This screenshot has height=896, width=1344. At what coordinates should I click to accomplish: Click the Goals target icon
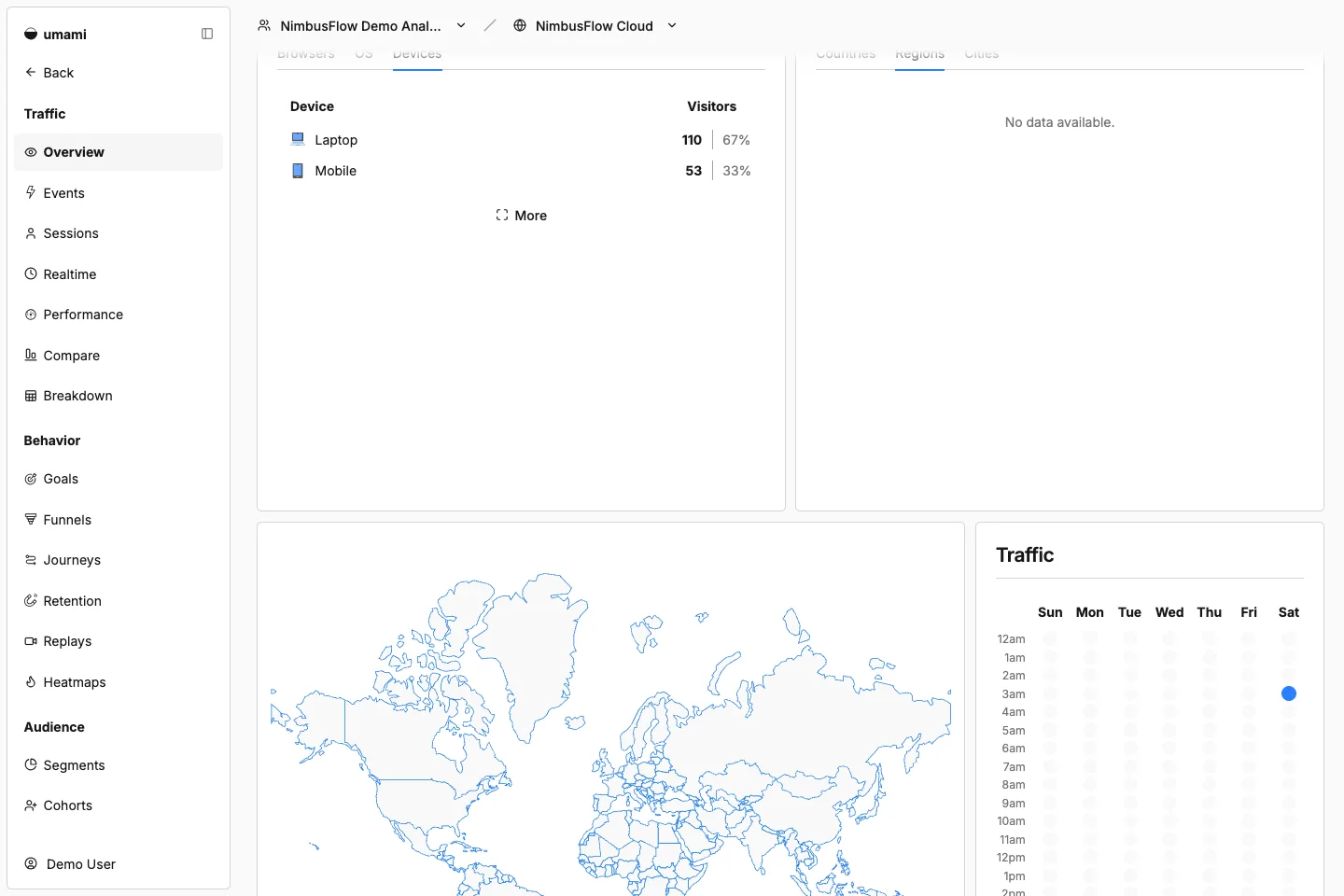coord(31,479)
